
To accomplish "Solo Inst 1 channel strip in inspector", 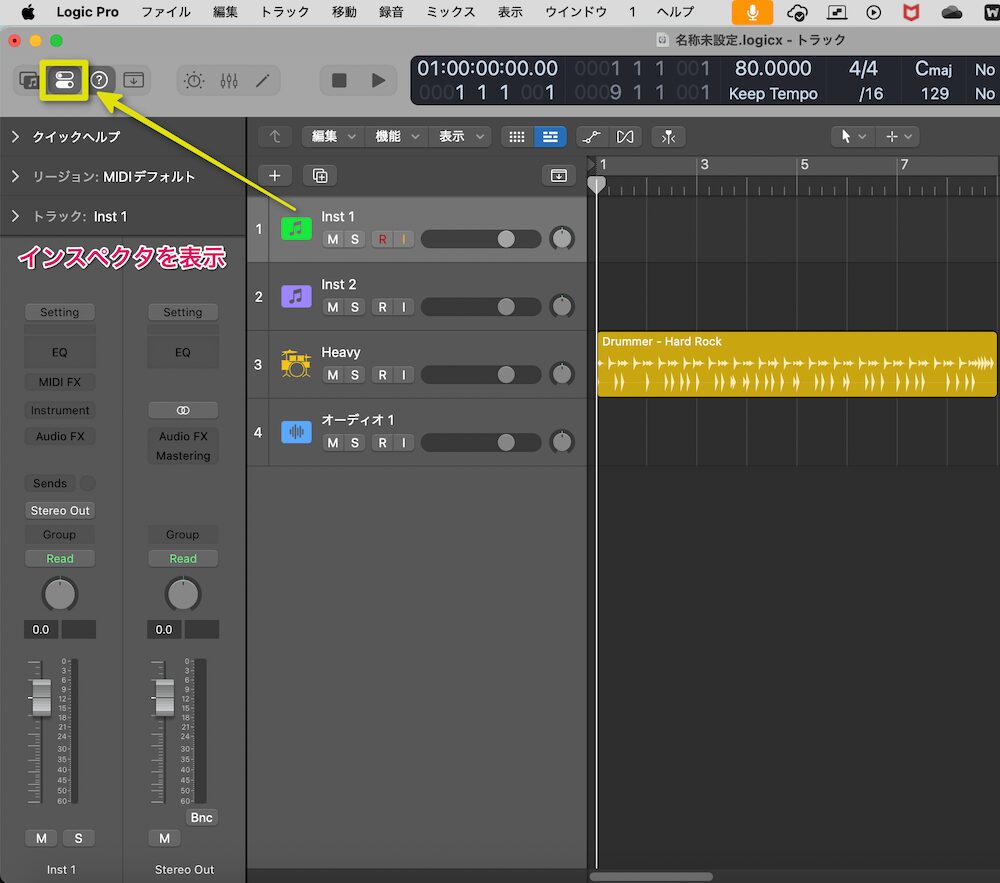I will click(78, 838).
